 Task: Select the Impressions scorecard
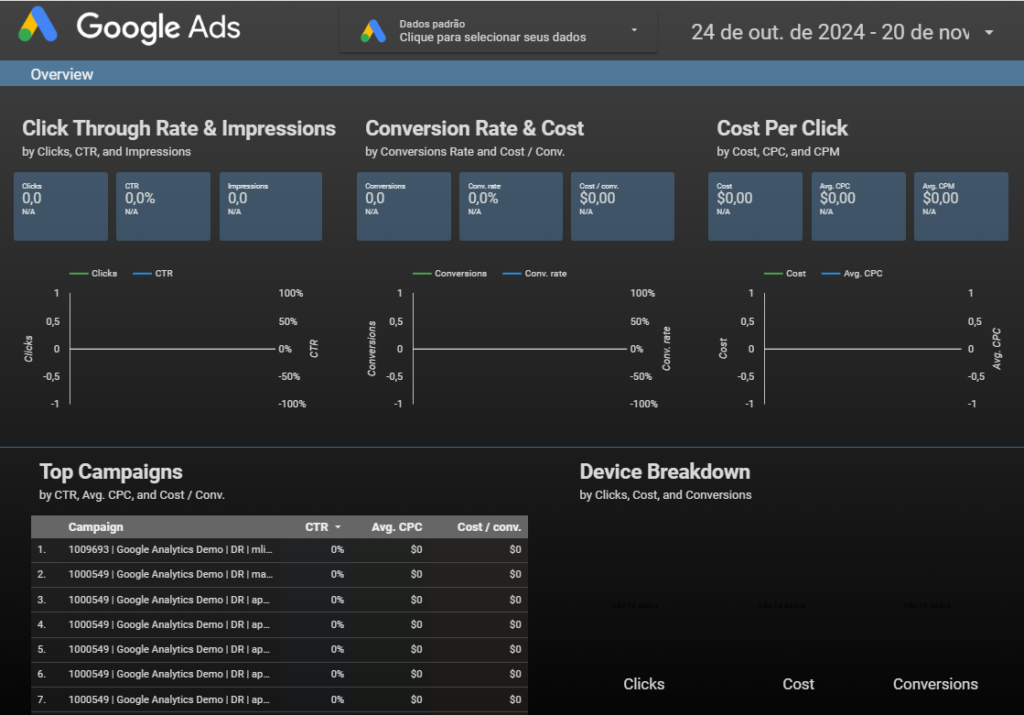(270, 206)
